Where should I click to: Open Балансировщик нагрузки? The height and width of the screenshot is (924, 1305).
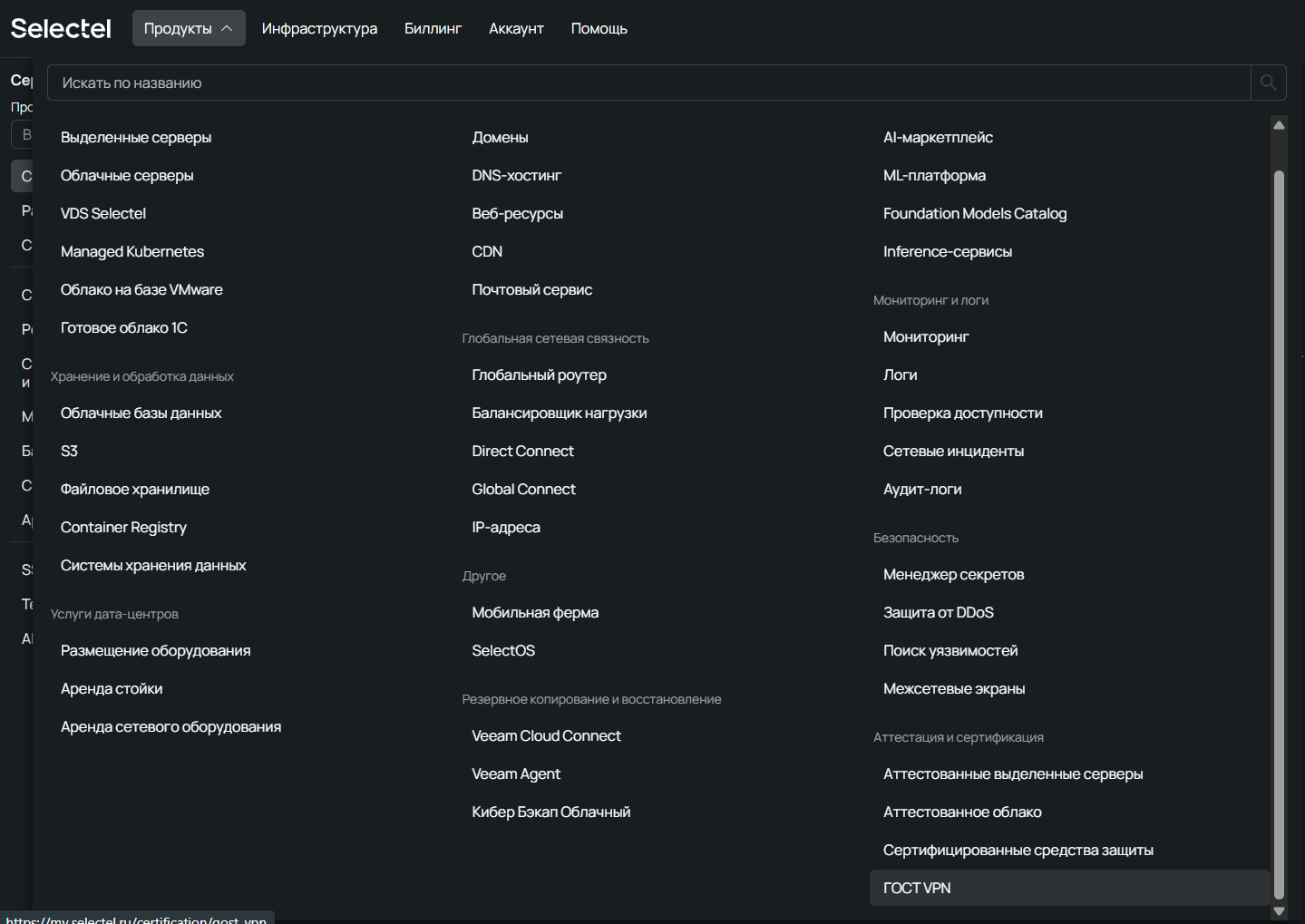pyautogui.click(x=559, y=413)
